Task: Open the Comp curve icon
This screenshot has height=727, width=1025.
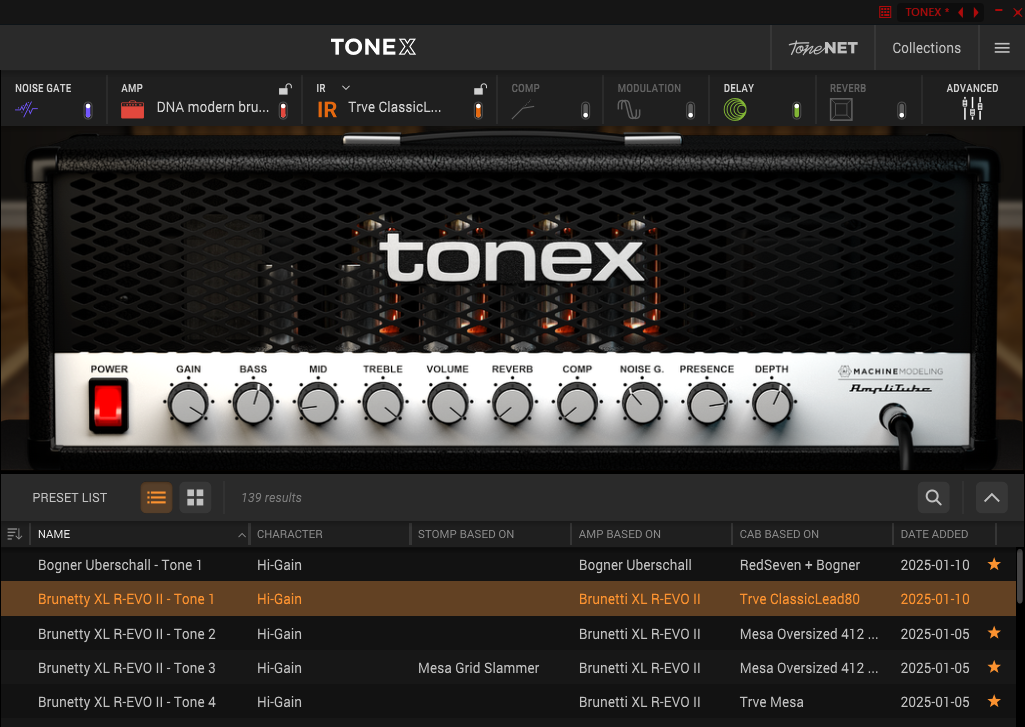Action: click(523, 110)
